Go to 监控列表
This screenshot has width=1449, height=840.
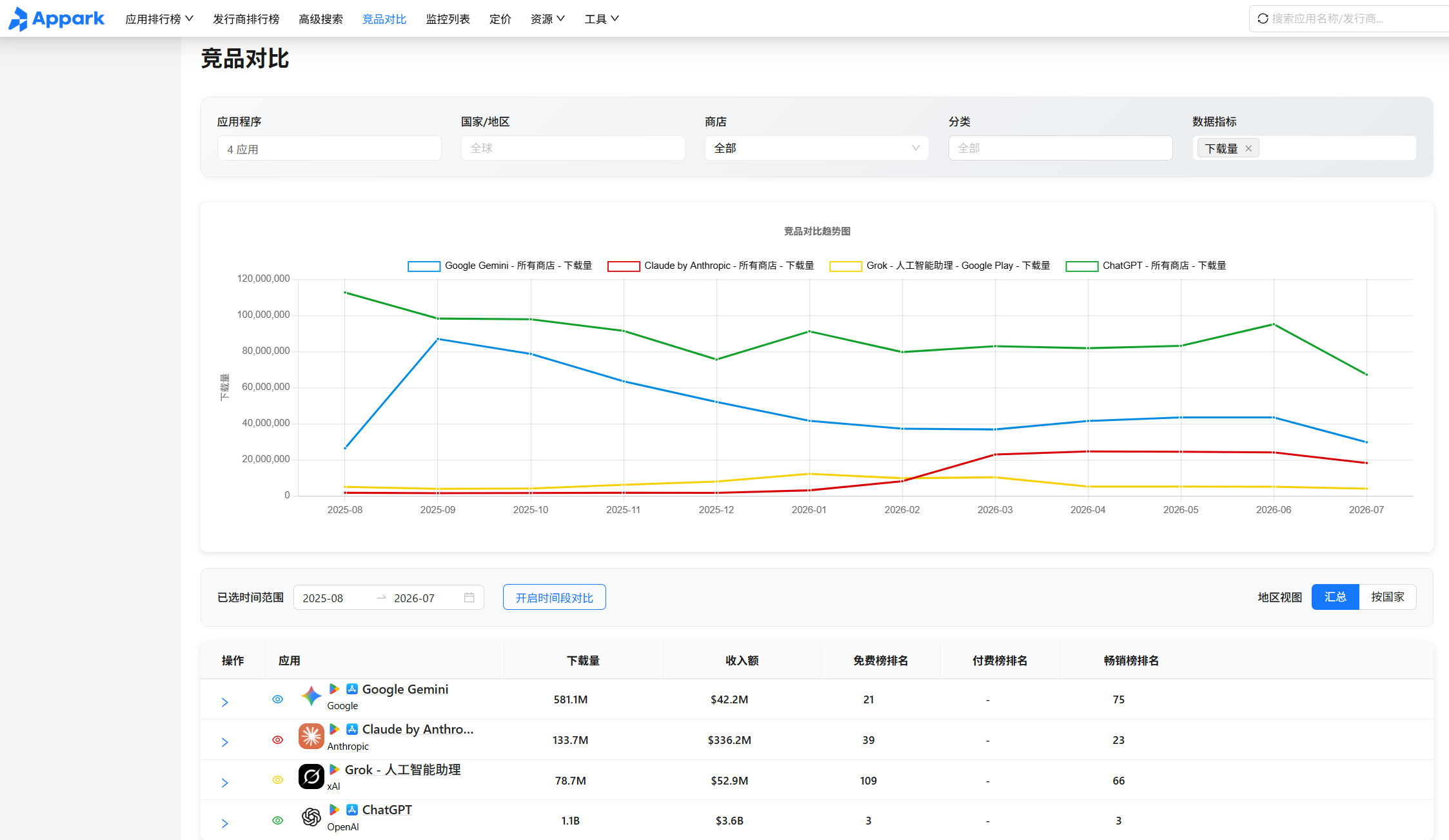tap(448, 19)
